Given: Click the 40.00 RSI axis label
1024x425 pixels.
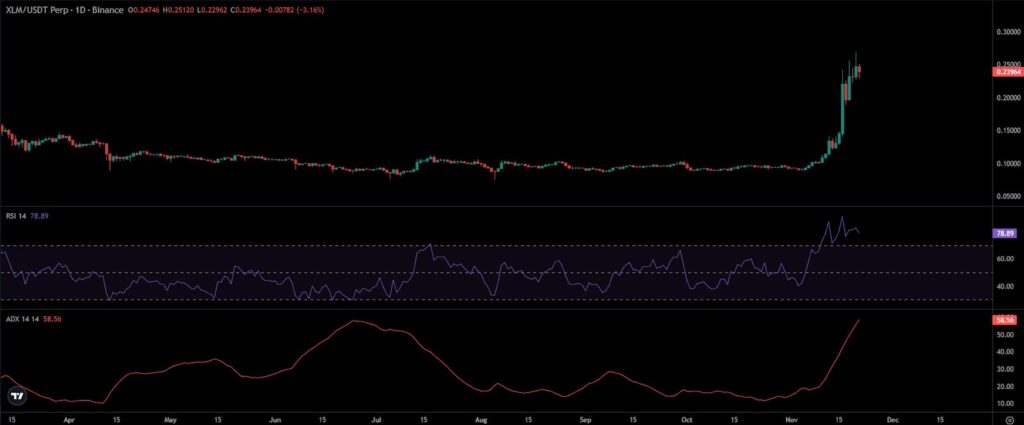Looking at the screenshot, I should click(1005, 286).
